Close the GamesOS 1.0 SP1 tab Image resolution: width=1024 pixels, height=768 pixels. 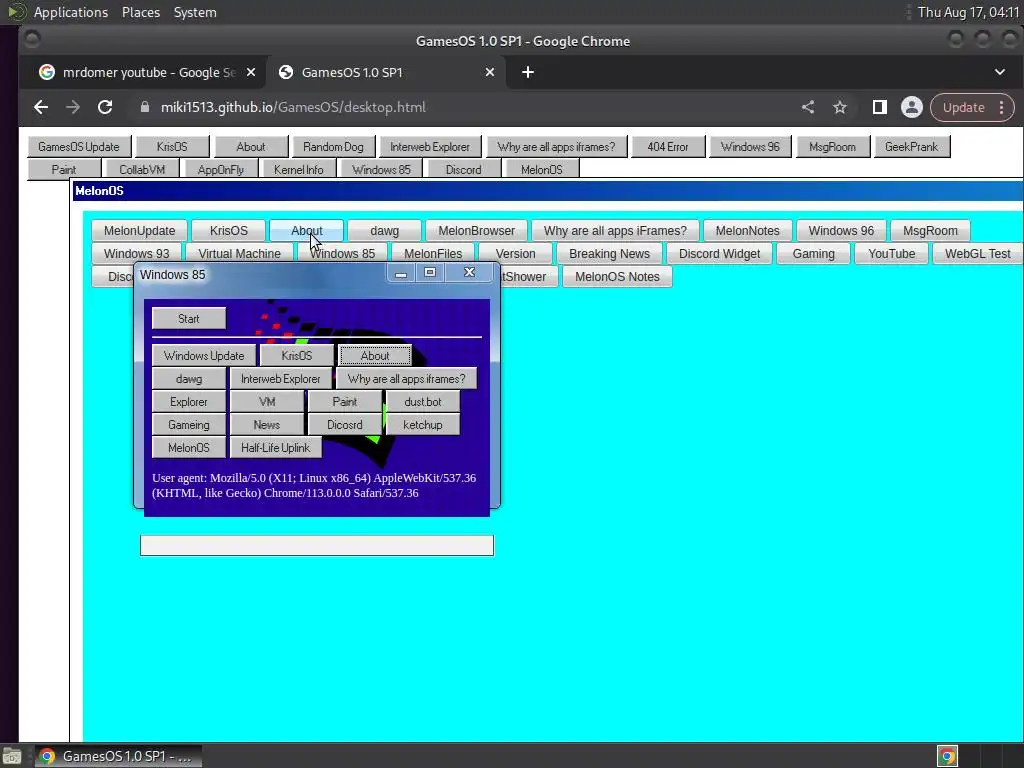coord(490,72)
